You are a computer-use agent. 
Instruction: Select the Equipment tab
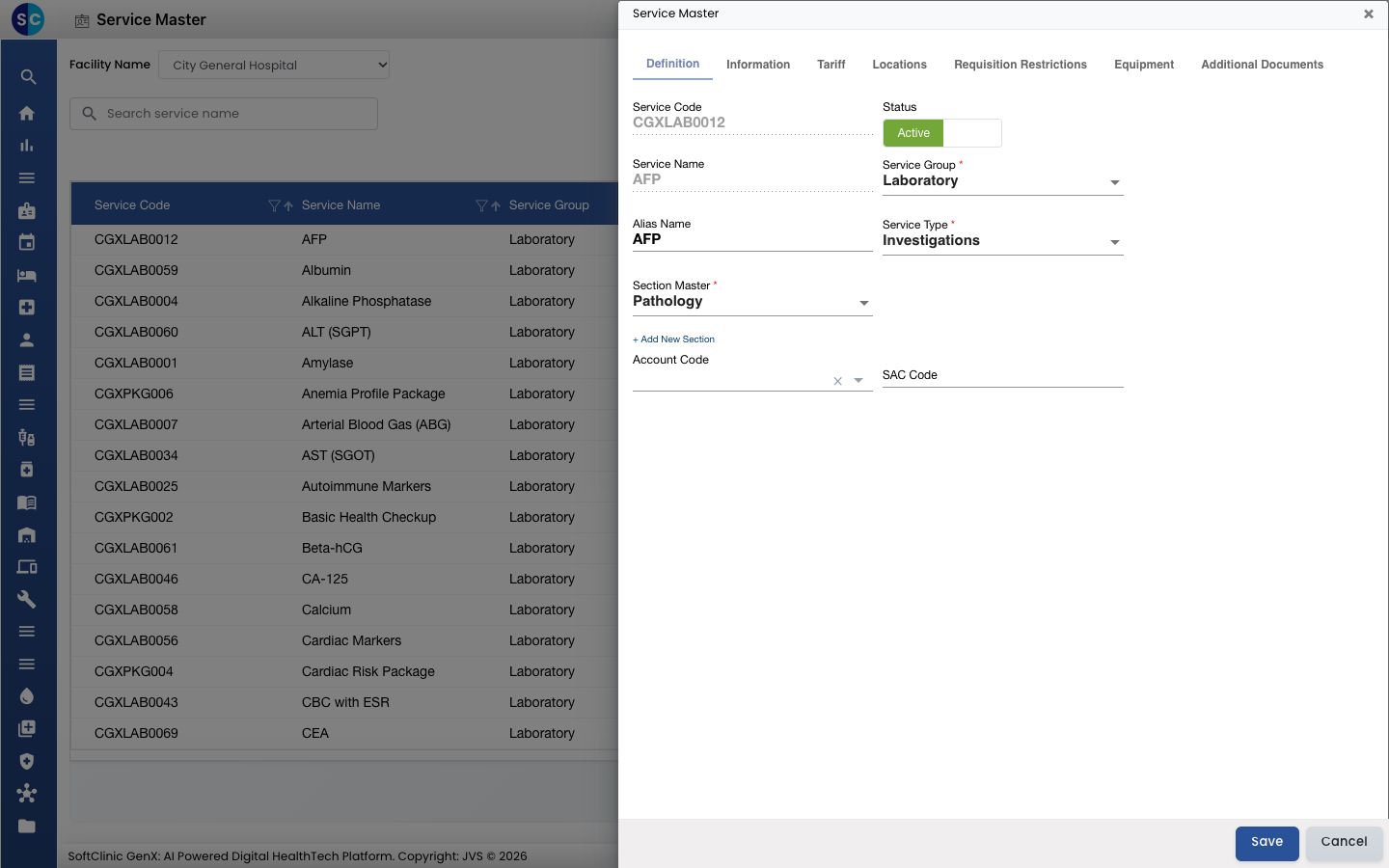(1144, 65)
